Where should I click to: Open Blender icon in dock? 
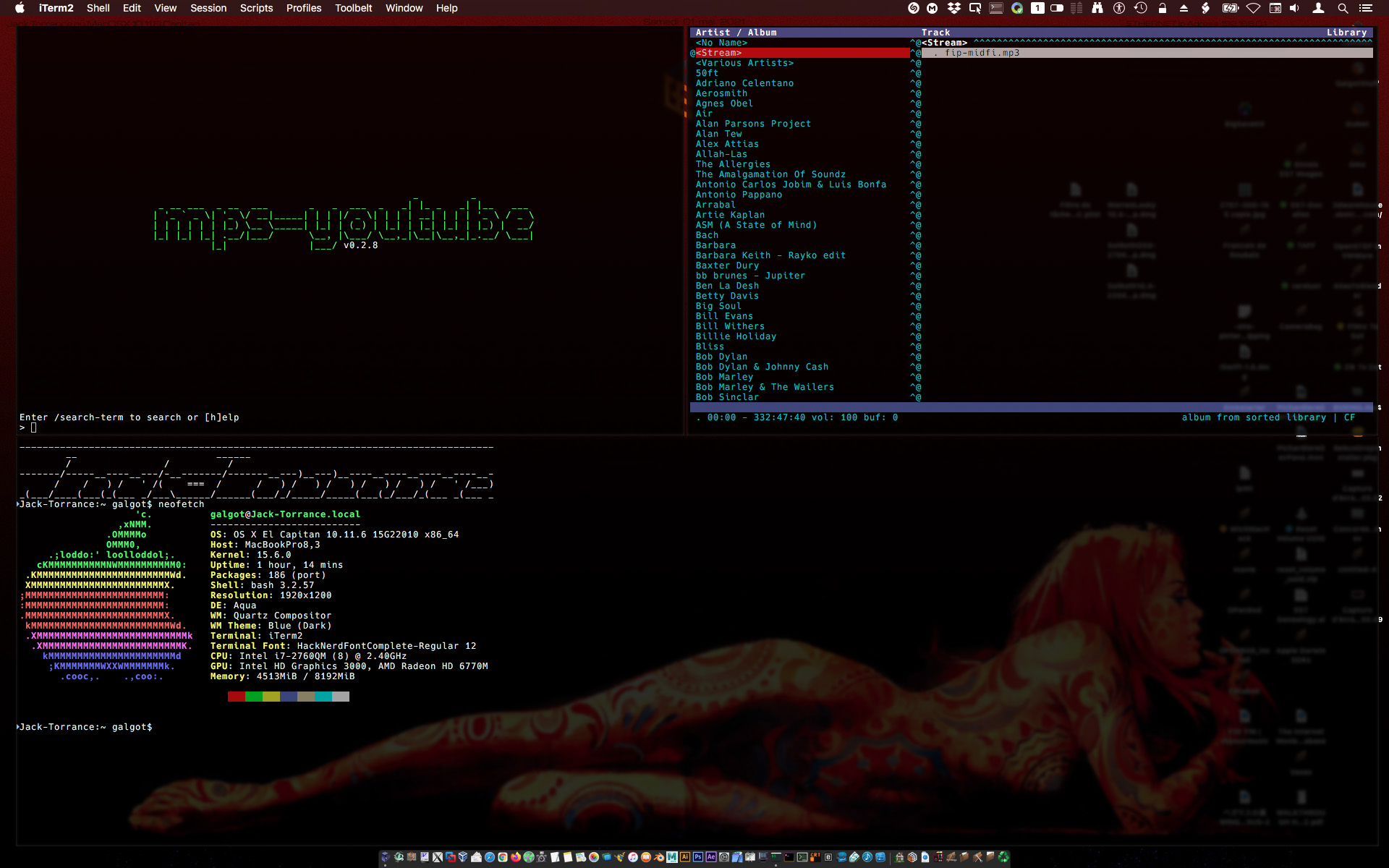pos(659,857)
